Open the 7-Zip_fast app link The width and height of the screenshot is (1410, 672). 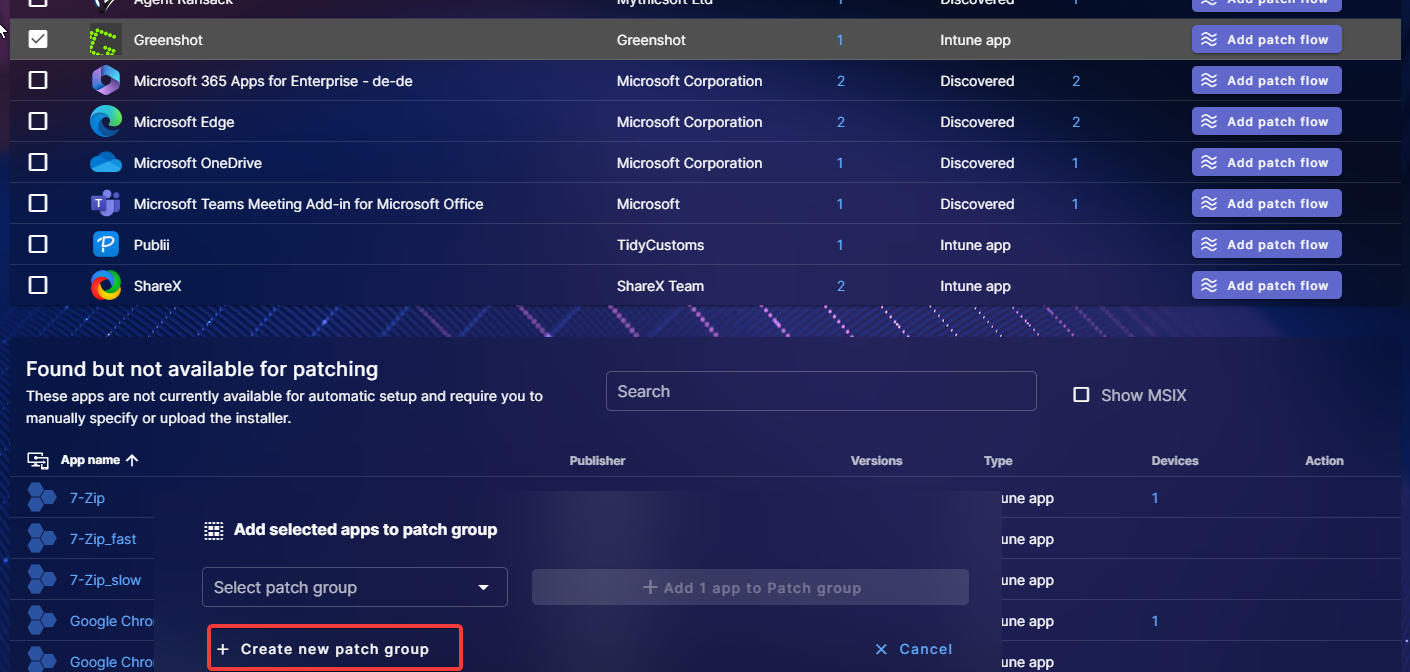click(x=103, y=539)
